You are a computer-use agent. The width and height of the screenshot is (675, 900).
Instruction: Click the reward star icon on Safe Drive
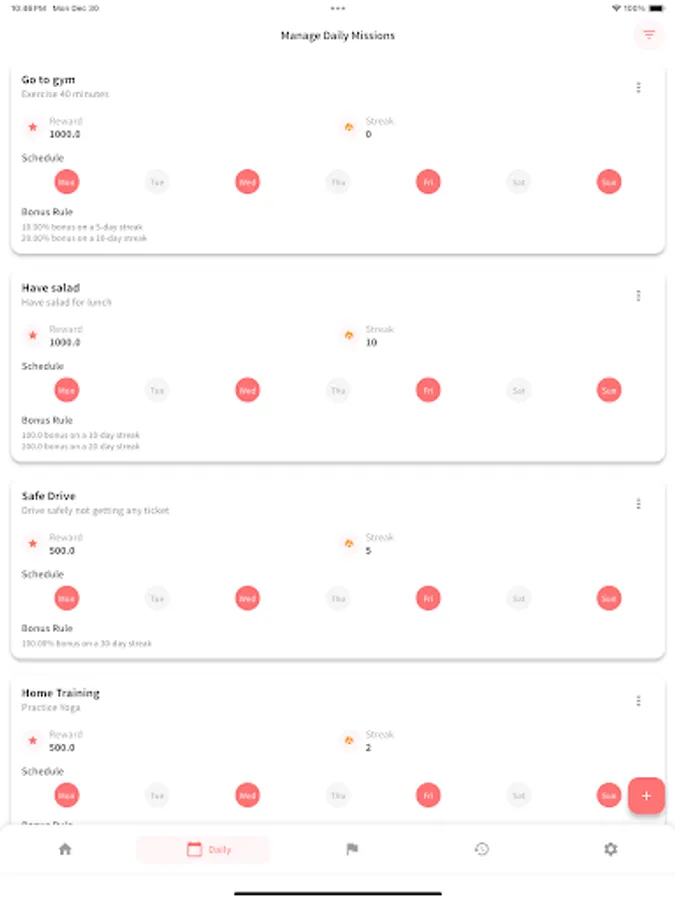32,544
